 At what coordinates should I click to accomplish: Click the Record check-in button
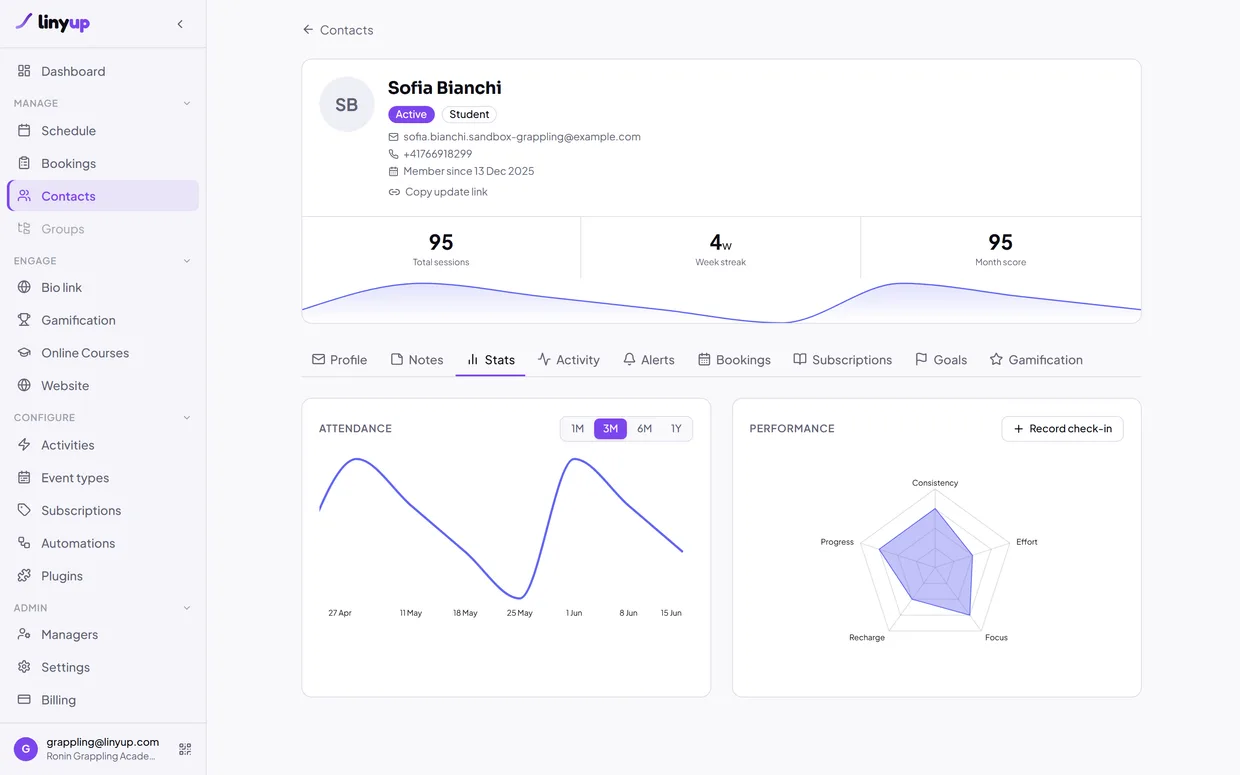tap(1062, 429)
